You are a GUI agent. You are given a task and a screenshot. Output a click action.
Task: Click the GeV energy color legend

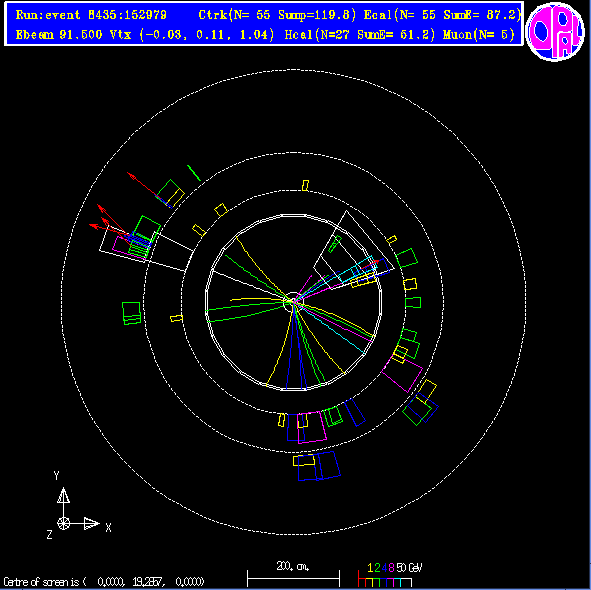point(390,575)
